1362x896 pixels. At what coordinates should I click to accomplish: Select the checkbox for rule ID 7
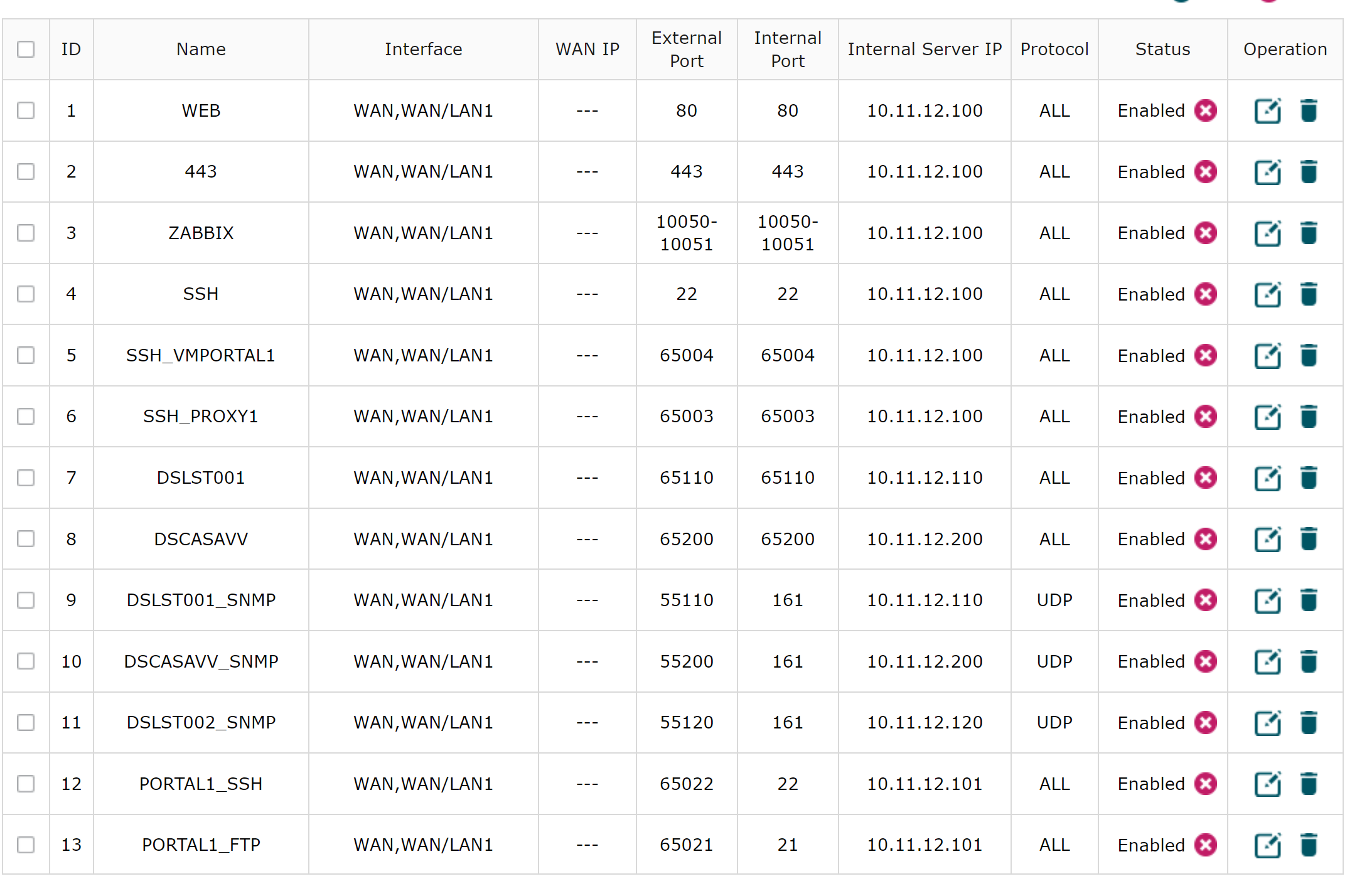pos(26,478)
